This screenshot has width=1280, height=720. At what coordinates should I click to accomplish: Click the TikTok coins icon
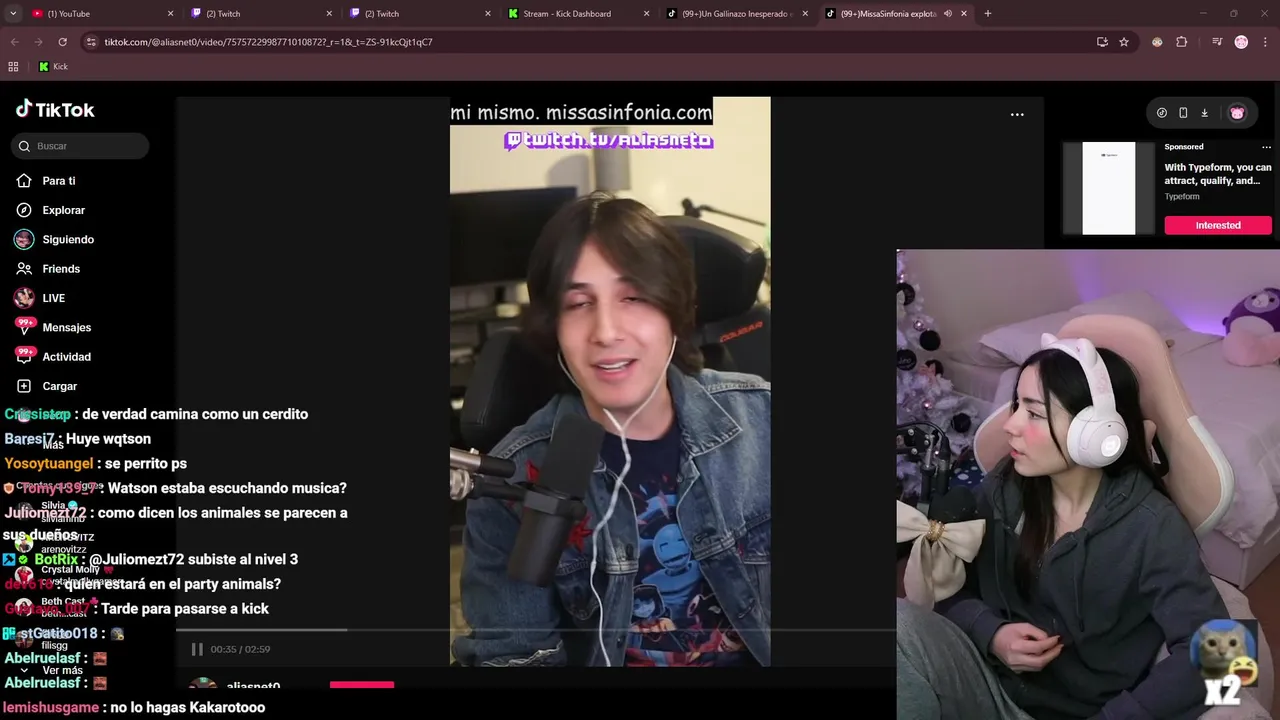pyautogui.click(x=1161, y=113)
